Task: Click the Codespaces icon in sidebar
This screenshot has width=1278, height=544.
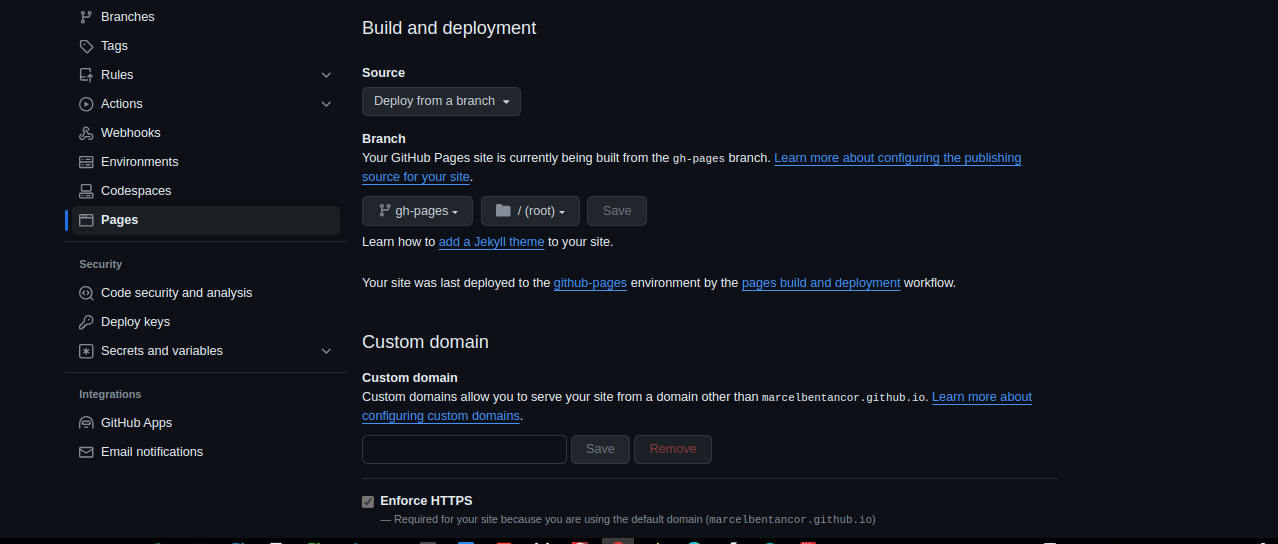Action: tap(86, 191)
